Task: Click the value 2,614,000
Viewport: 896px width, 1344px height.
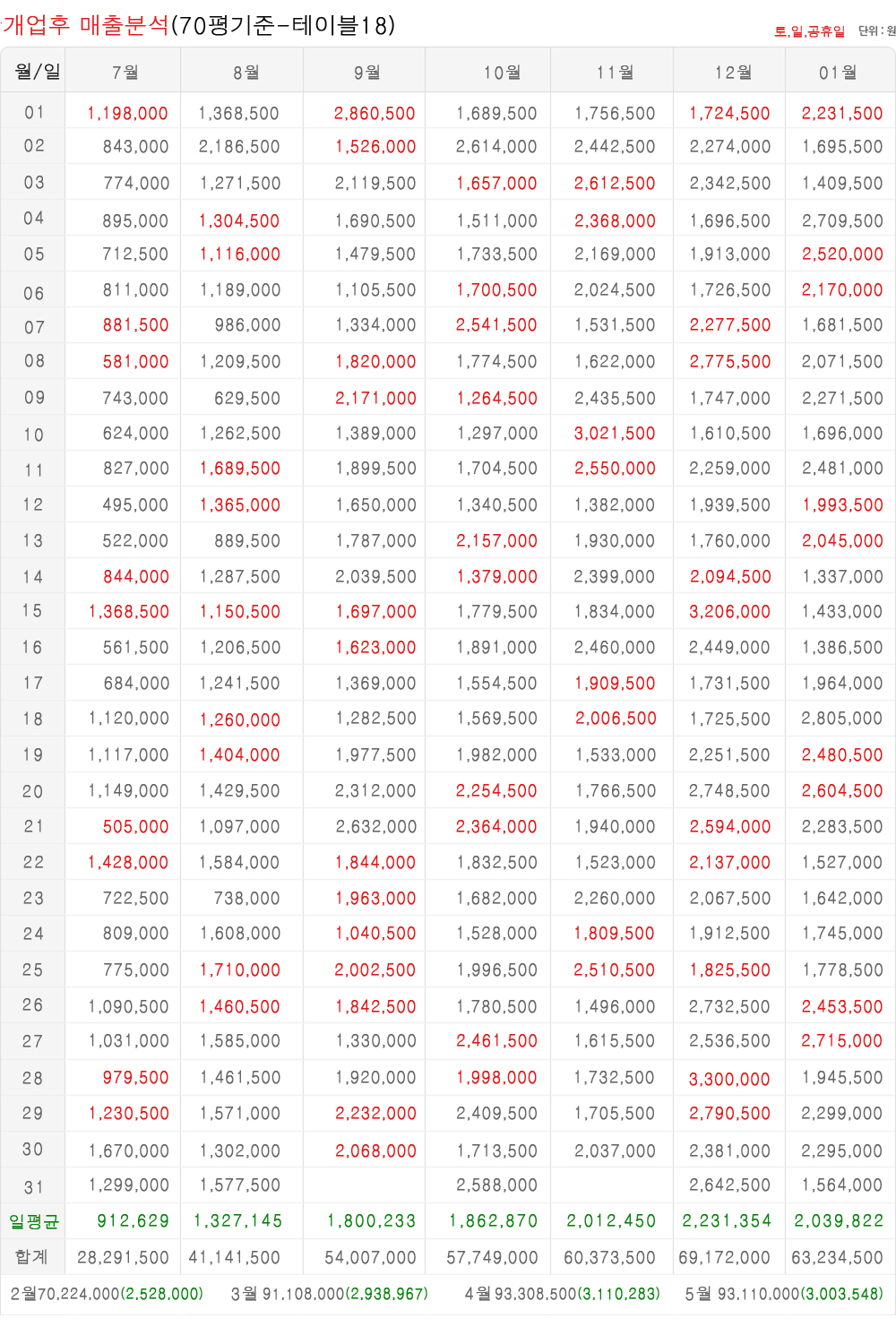Action: coord(496,147)
